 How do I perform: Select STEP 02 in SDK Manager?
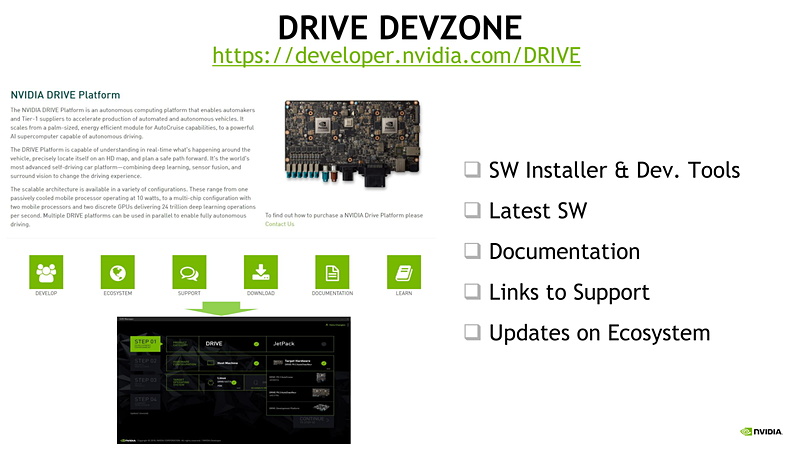tap(145, 363)
